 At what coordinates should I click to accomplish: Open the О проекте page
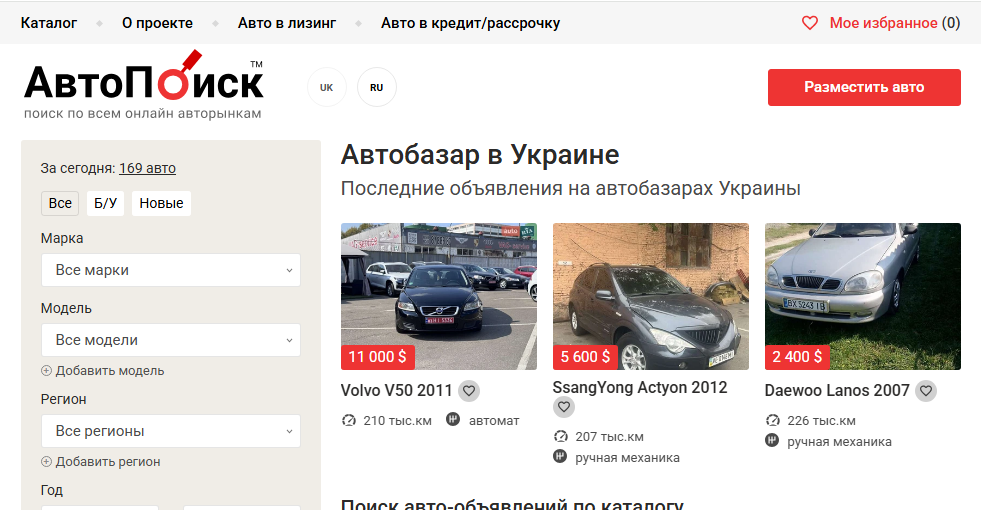(x=158, y=23)
